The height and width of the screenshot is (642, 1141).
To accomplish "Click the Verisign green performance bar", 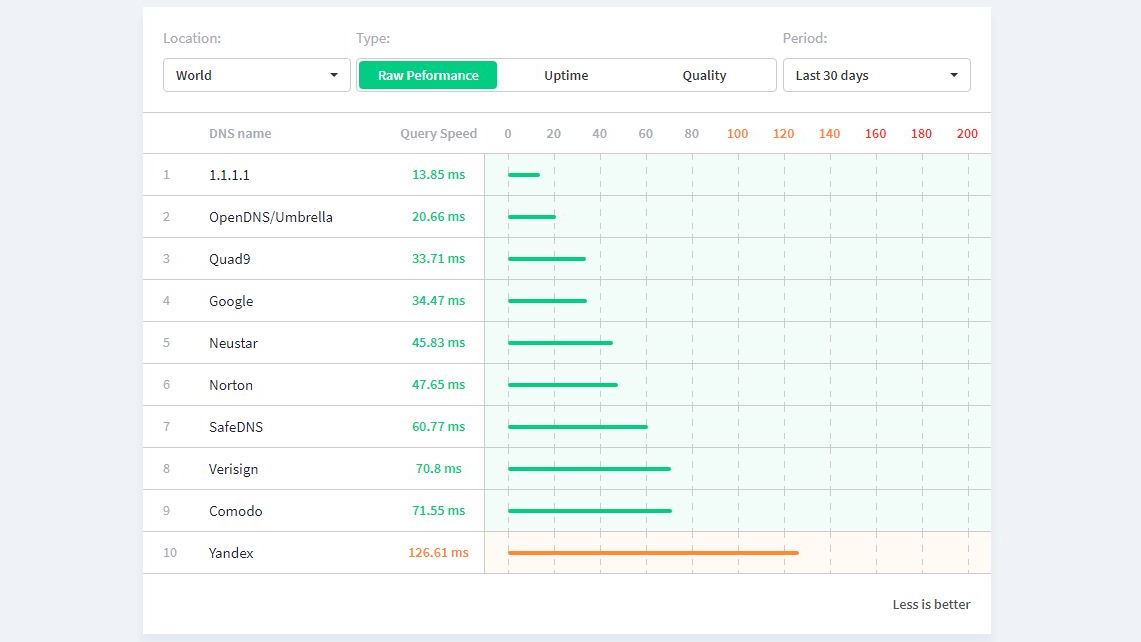I will (589, 469).
